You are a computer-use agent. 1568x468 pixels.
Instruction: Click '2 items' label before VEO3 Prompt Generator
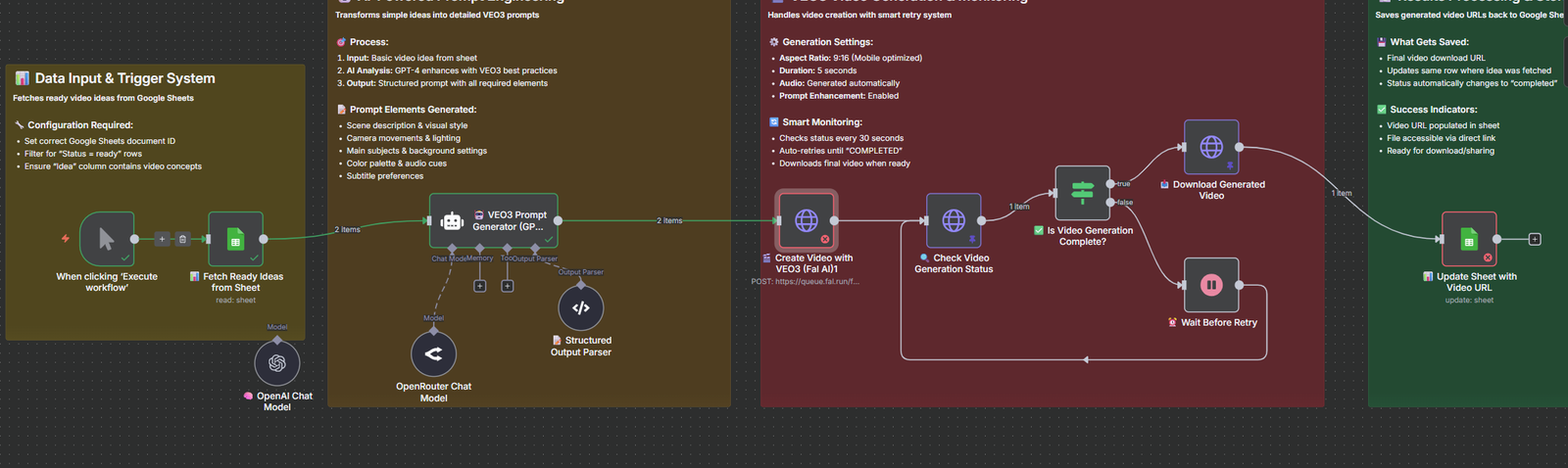tap(347, 229)
